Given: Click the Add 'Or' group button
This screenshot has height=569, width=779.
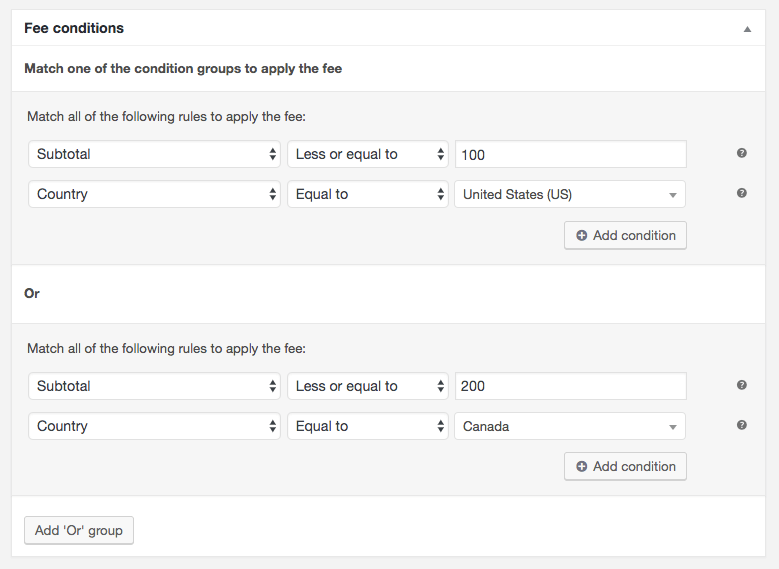Looking at the screenshot, I should (x=79, y=530).
